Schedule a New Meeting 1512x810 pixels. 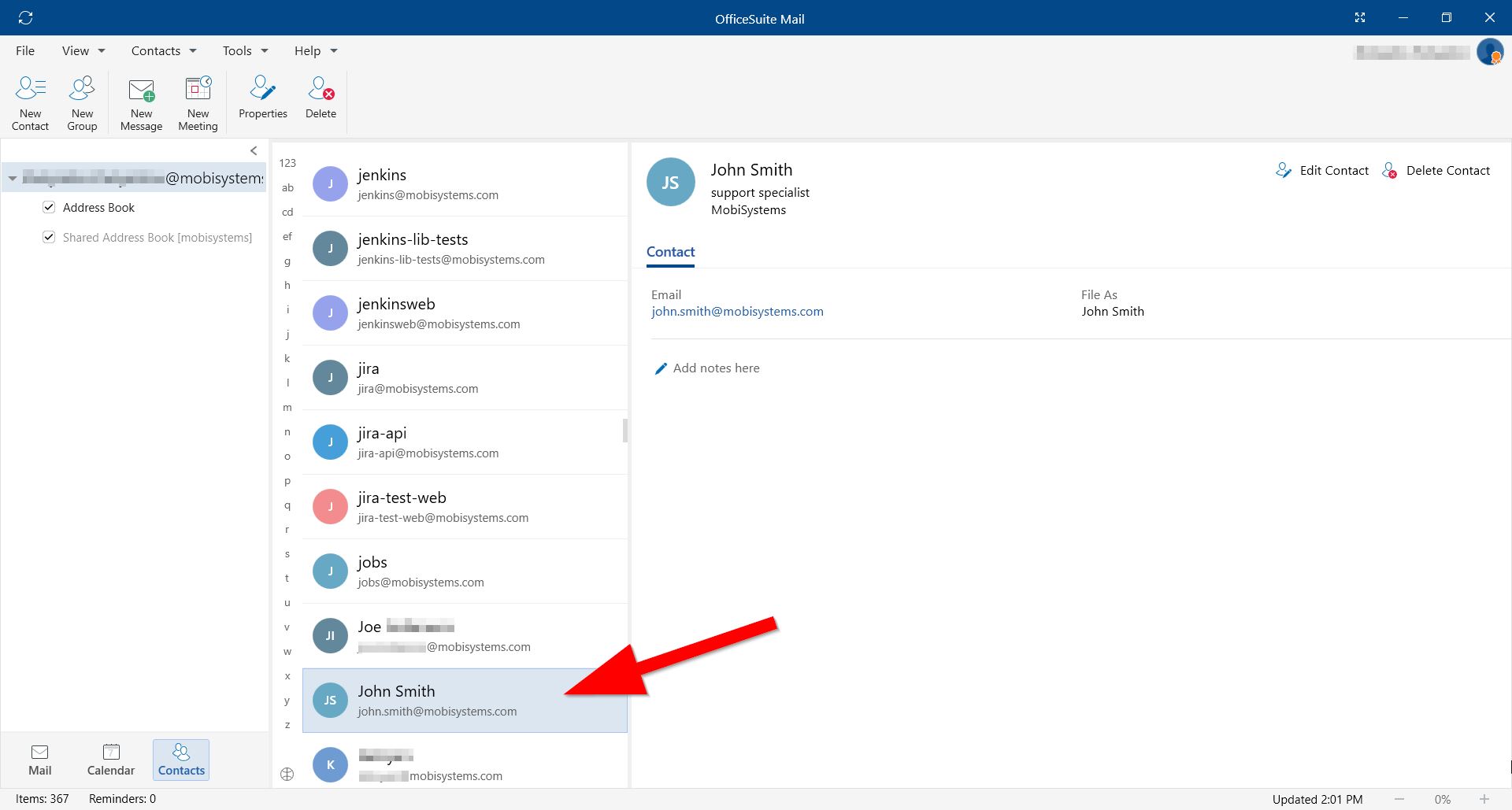pos(198,103)
